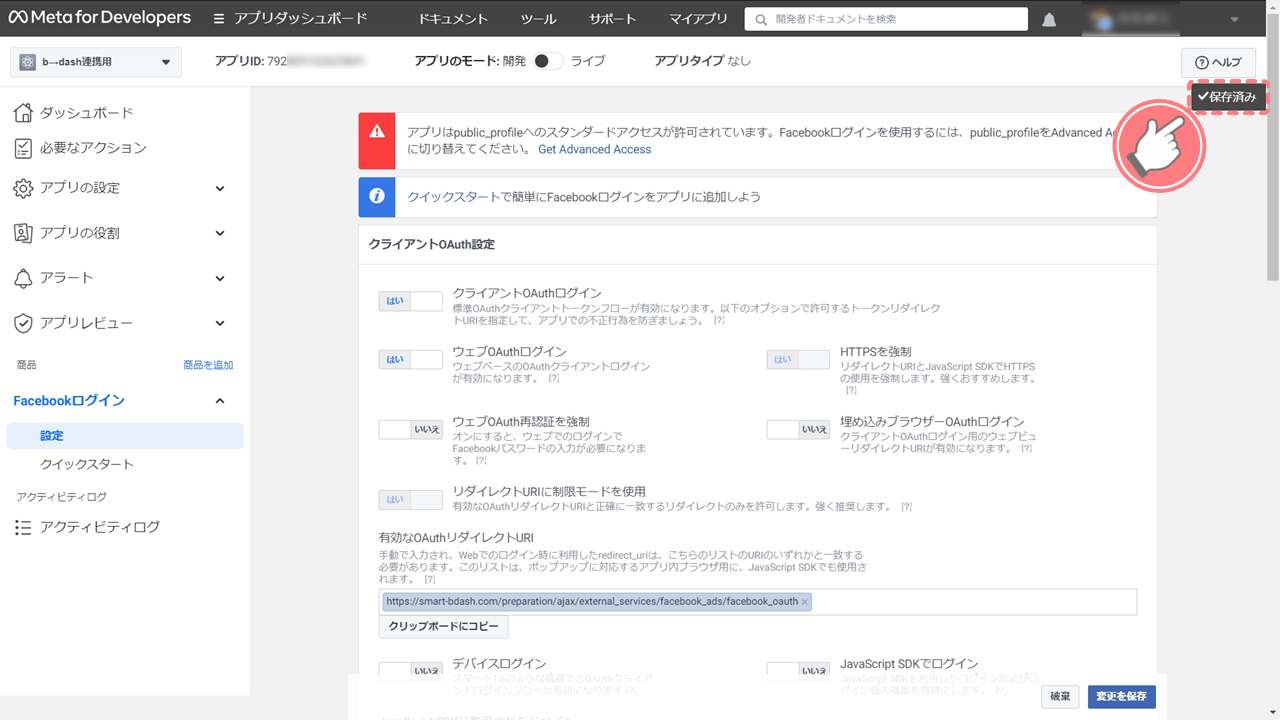
Task: Open help tooltip for HTTPSを強制
Action: (851, 390)
